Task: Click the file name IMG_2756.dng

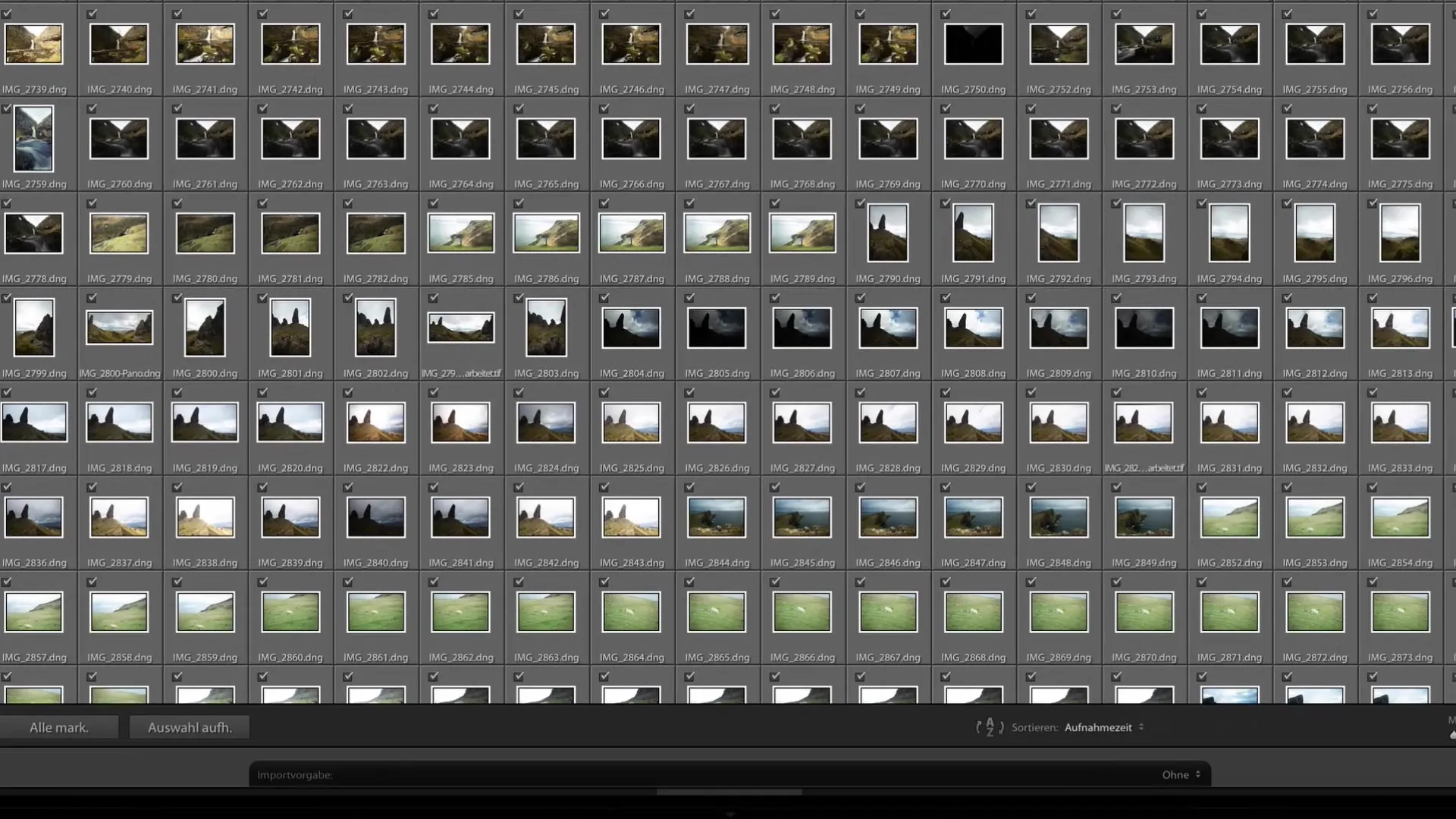Action: [1401, 89]
